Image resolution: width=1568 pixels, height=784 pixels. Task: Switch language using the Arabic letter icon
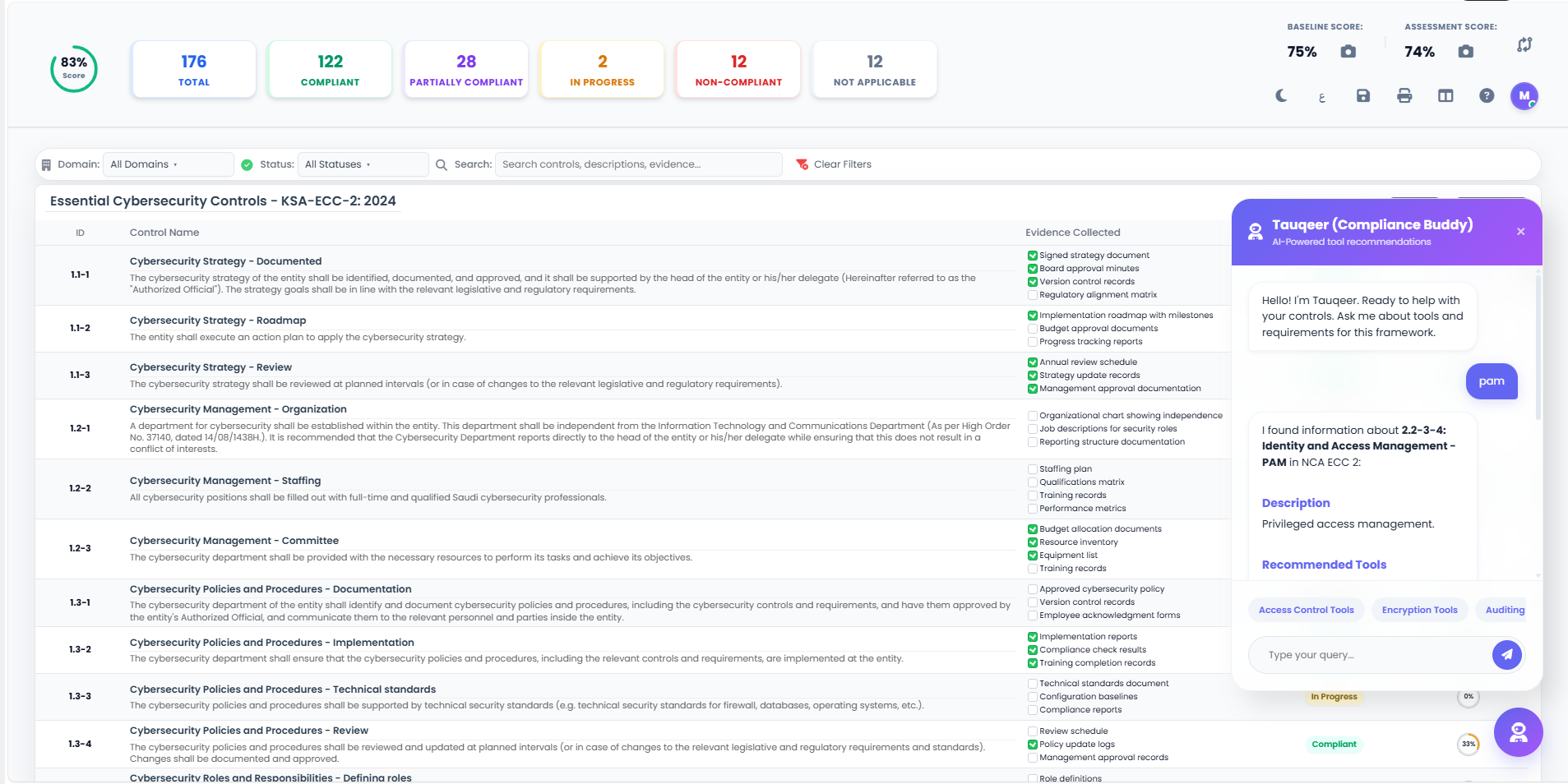click(1322, 98)
